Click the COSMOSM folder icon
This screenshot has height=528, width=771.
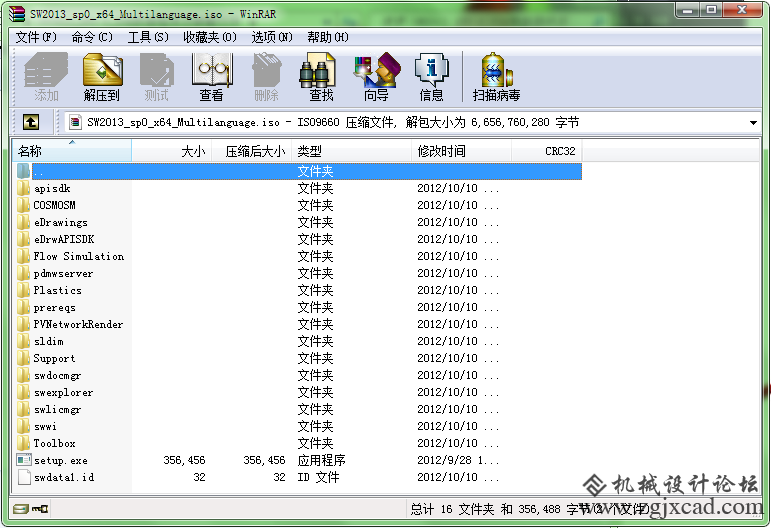pyautogui.click(x=24, y=205)
